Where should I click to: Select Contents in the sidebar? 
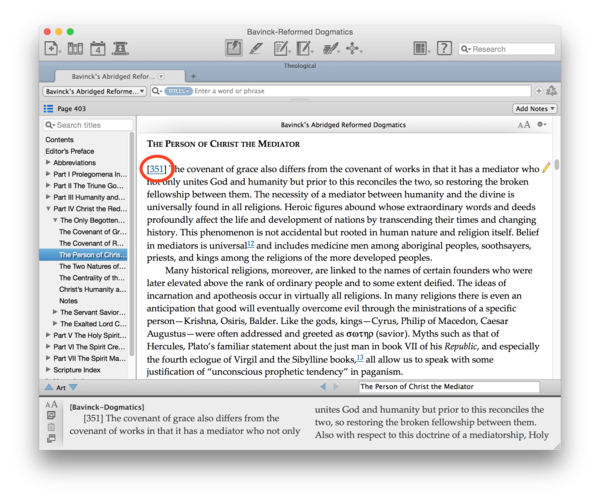59,140
